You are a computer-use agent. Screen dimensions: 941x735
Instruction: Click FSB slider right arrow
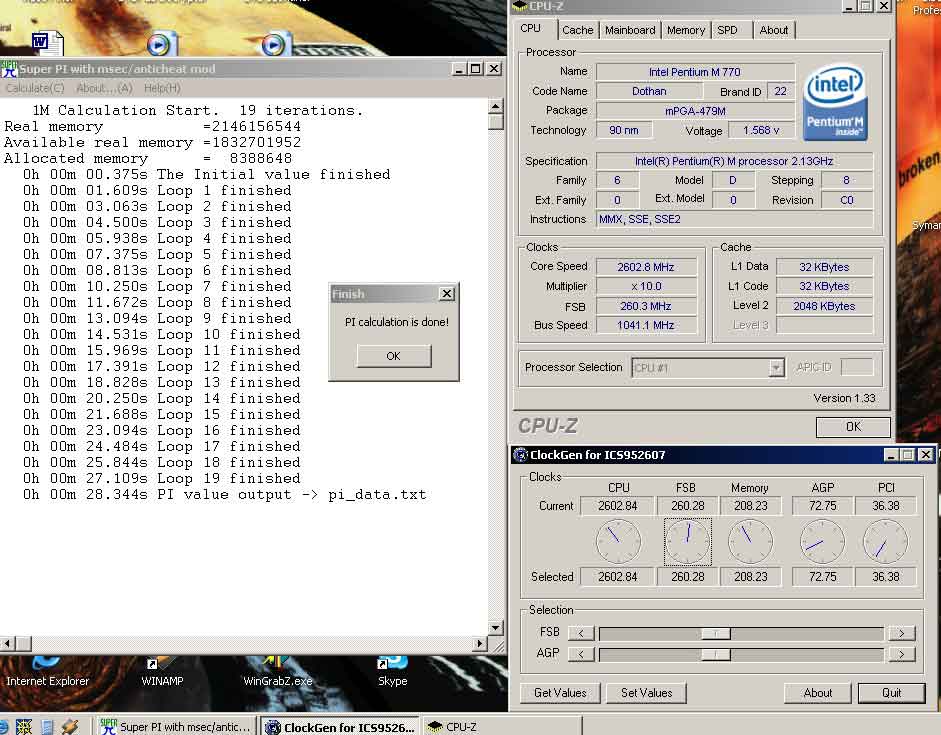[x=901, y=633]
